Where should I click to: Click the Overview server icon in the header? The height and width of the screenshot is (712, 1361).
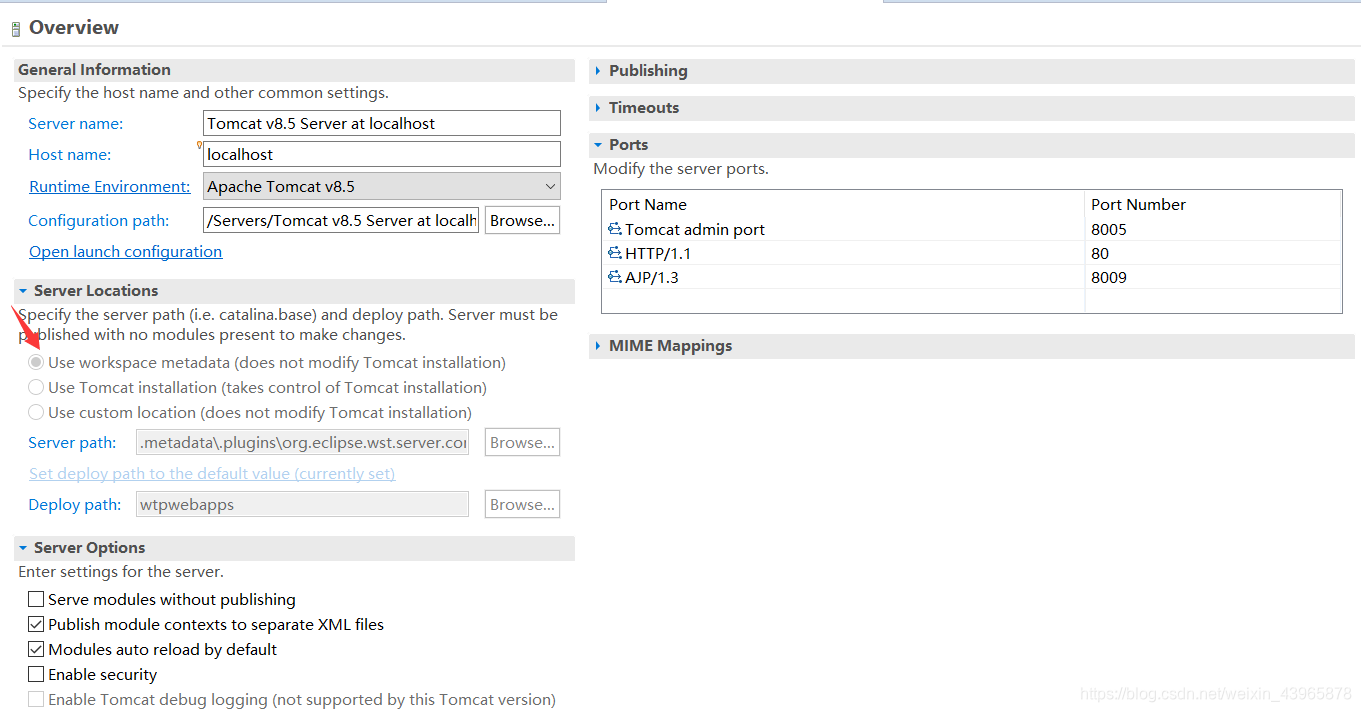(16, 29)
